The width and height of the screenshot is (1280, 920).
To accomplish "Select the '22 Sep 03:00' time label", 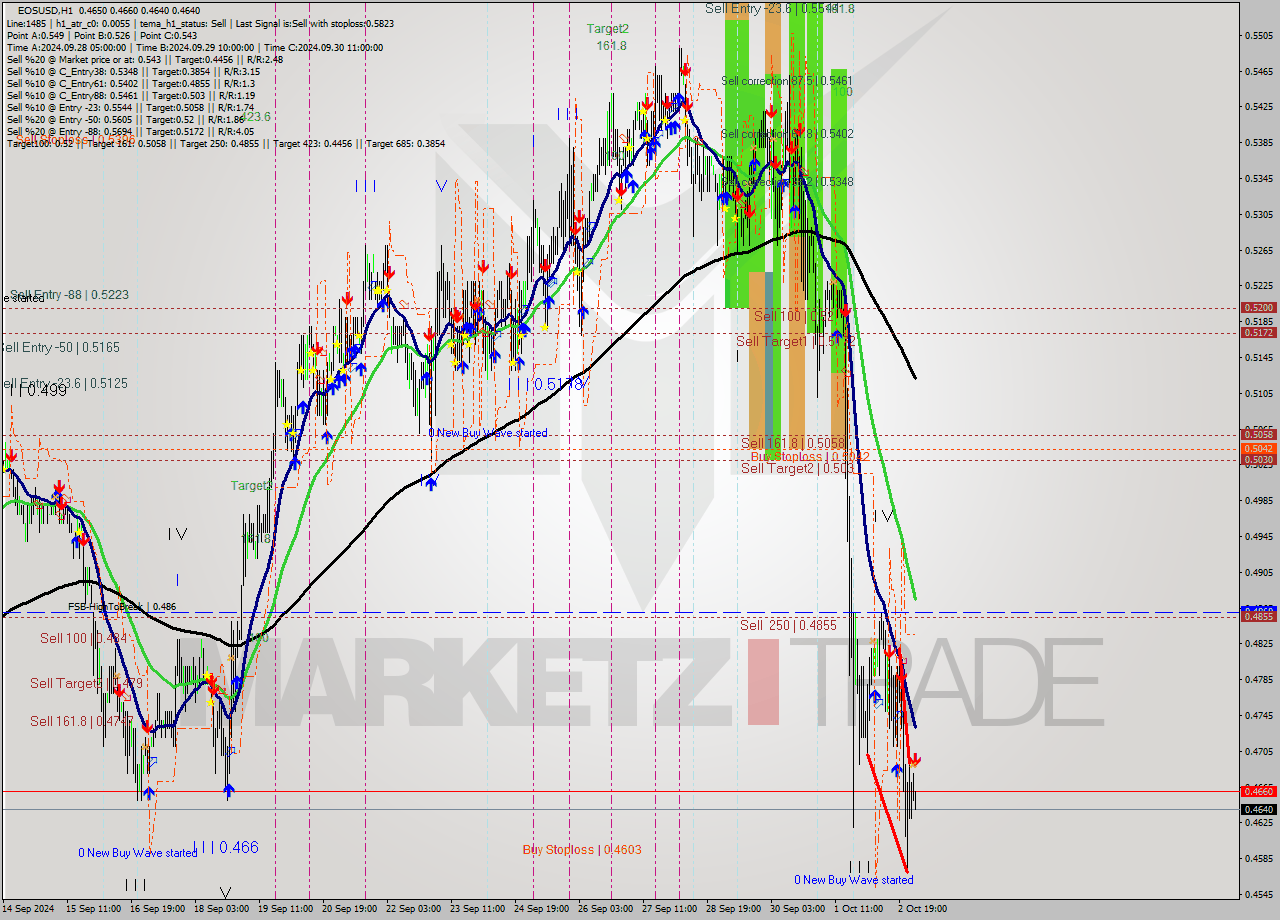I will (x=414, y=909).
